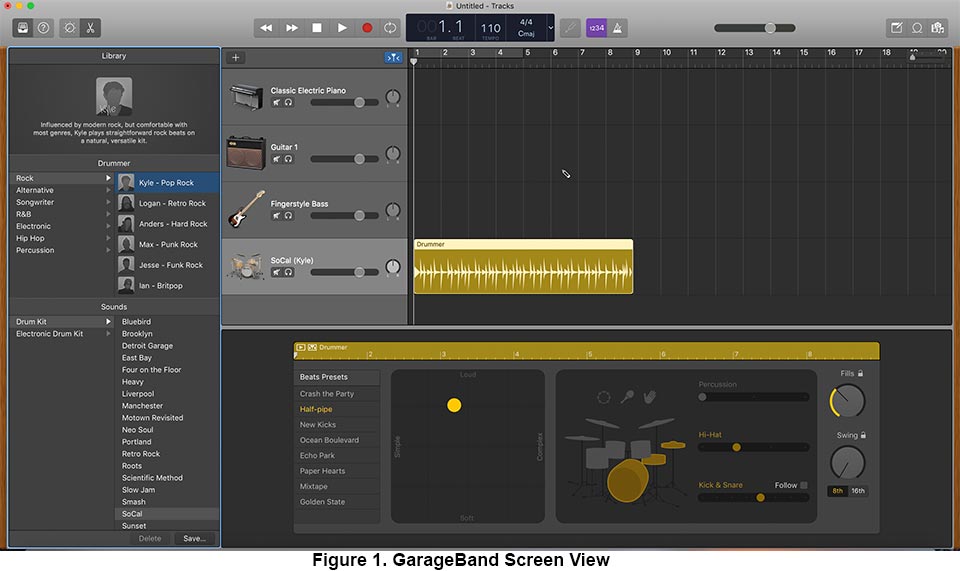Viewport: 960px width, 571px height.
Task: Click the Save... button in Library
Action: pyautogui.click(x=194, y=539)
